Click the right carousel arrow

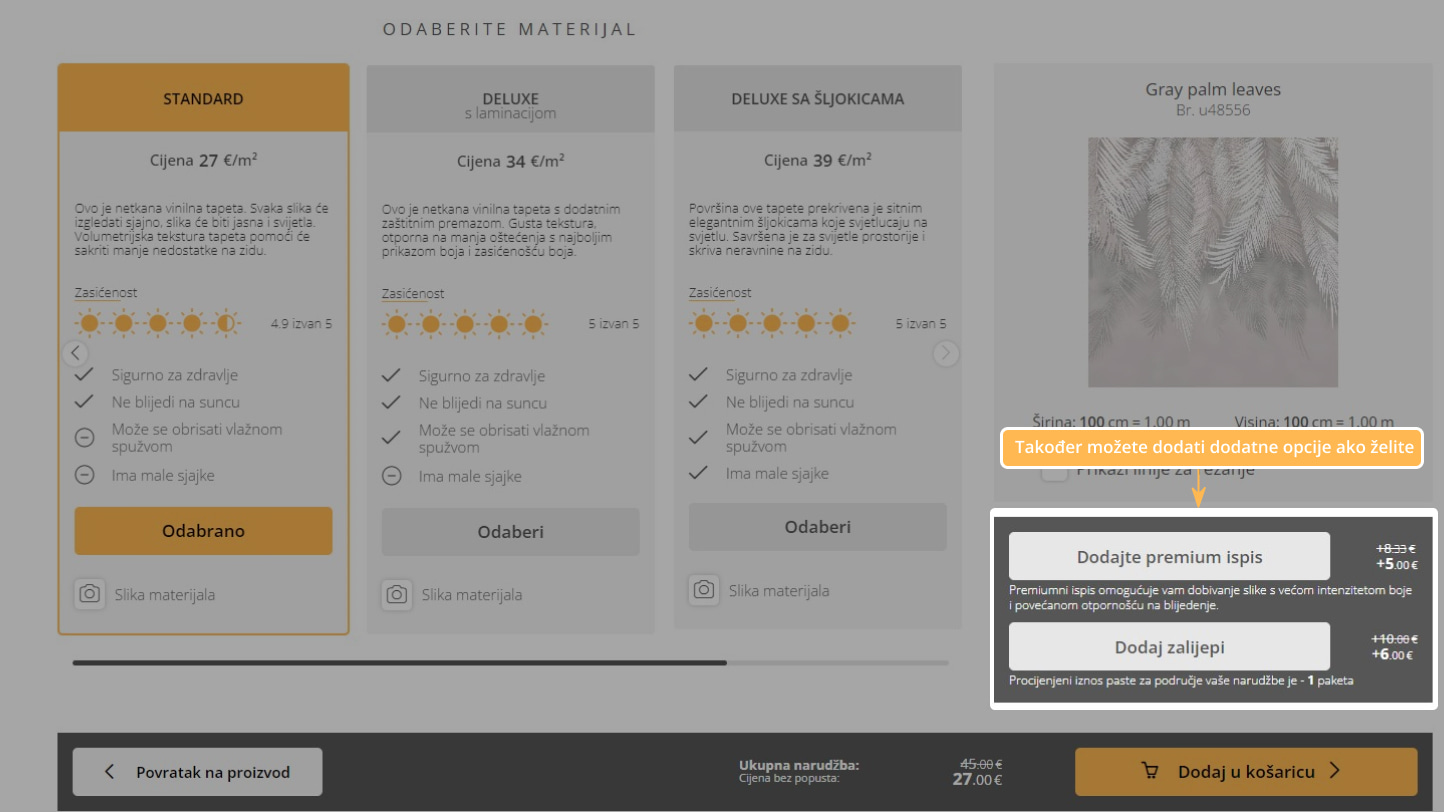[x=946, y=353]
